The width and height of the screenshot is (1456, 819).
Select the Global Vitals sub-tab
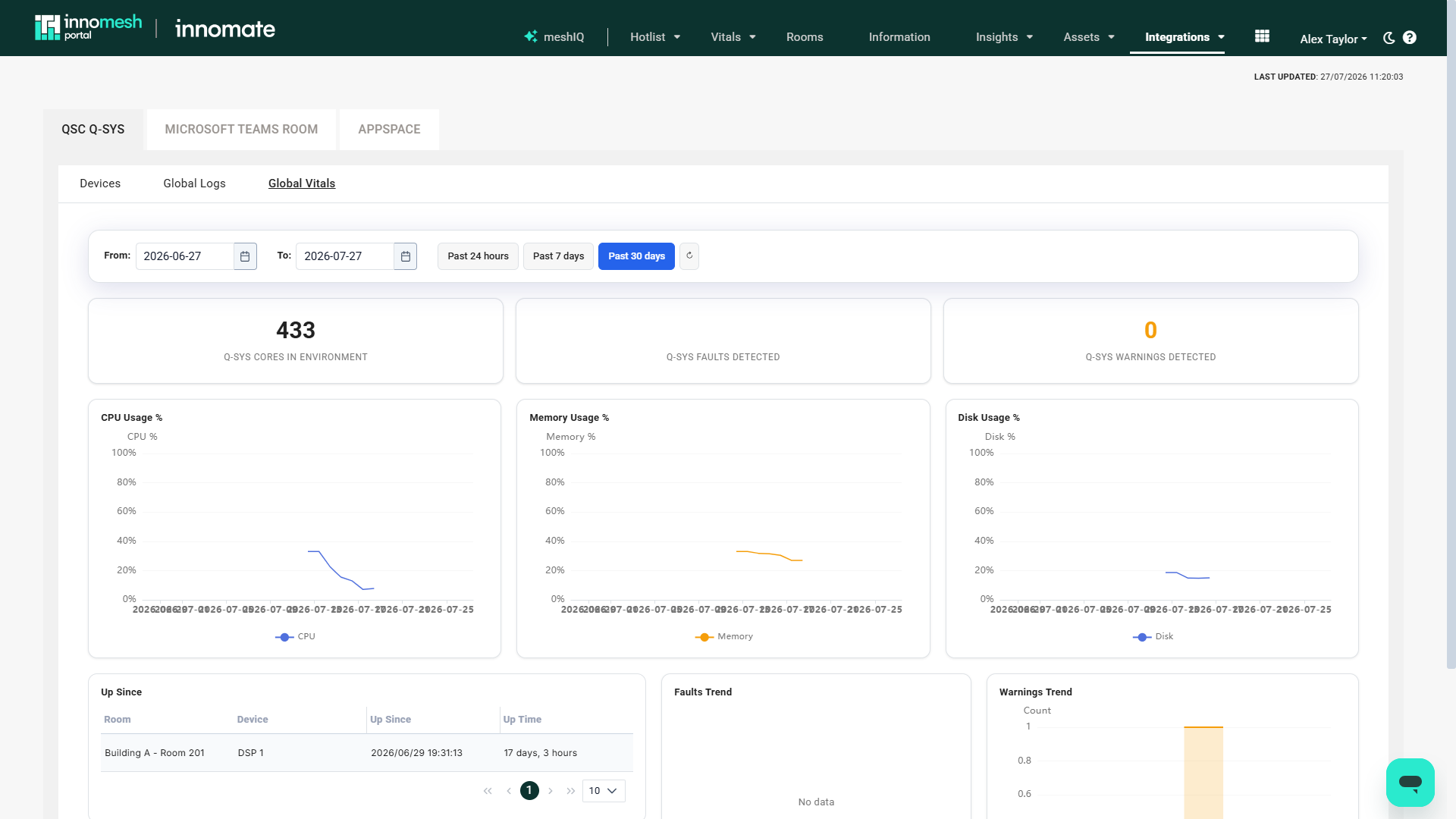coord(302,184)
